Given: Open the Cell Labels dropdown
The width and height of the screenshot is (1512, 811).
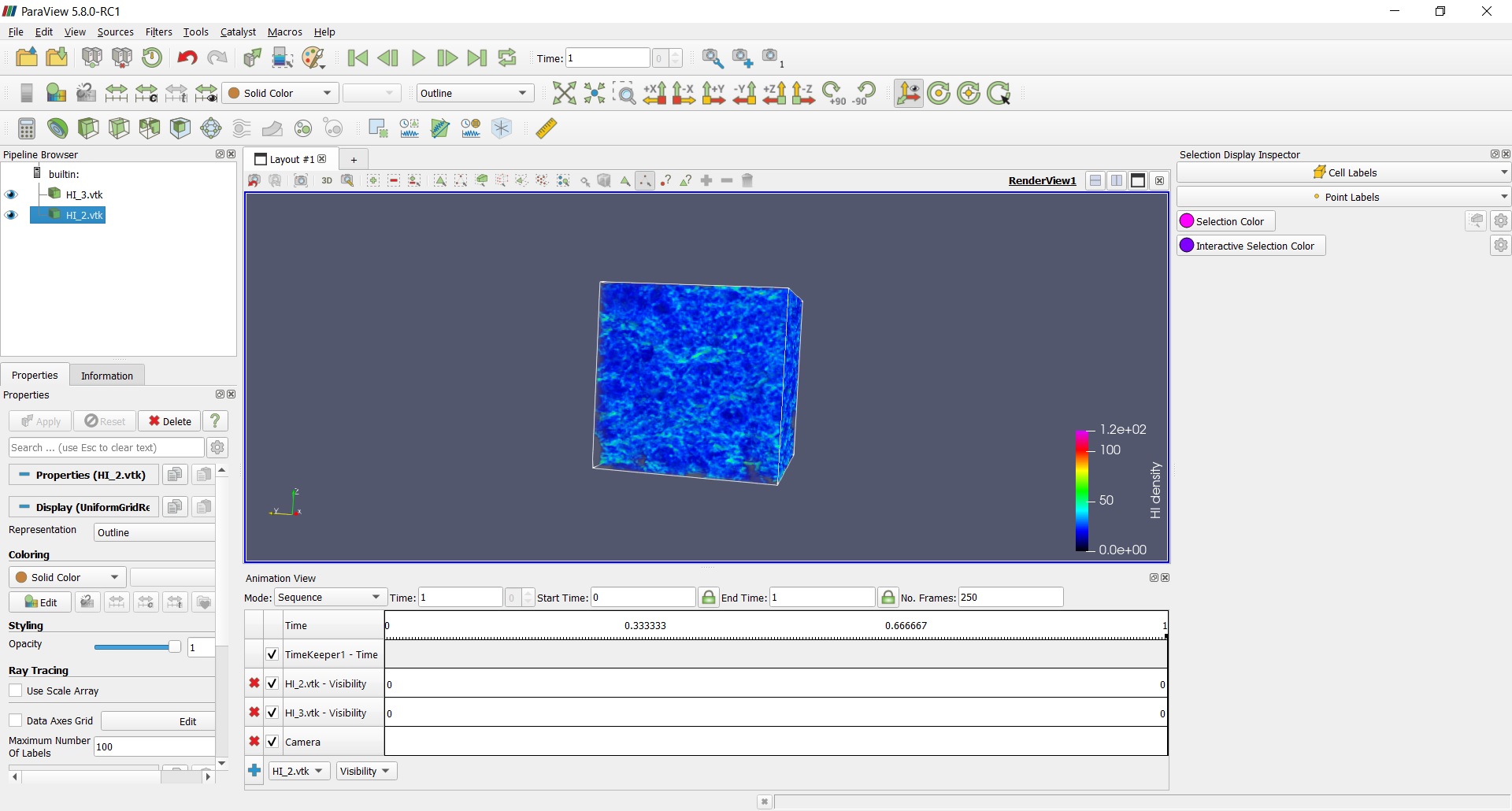Looking at the screenshot, I should click(1343, 172).
